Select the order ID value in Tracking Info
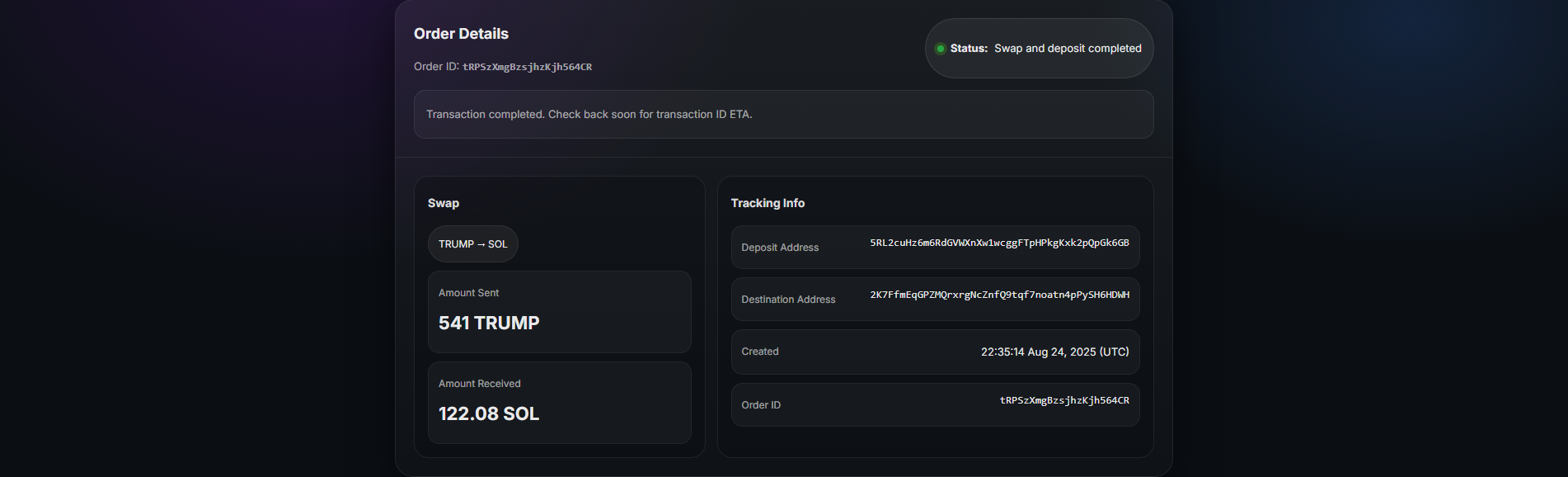 pyautogui.click(x=1064, y=400)
